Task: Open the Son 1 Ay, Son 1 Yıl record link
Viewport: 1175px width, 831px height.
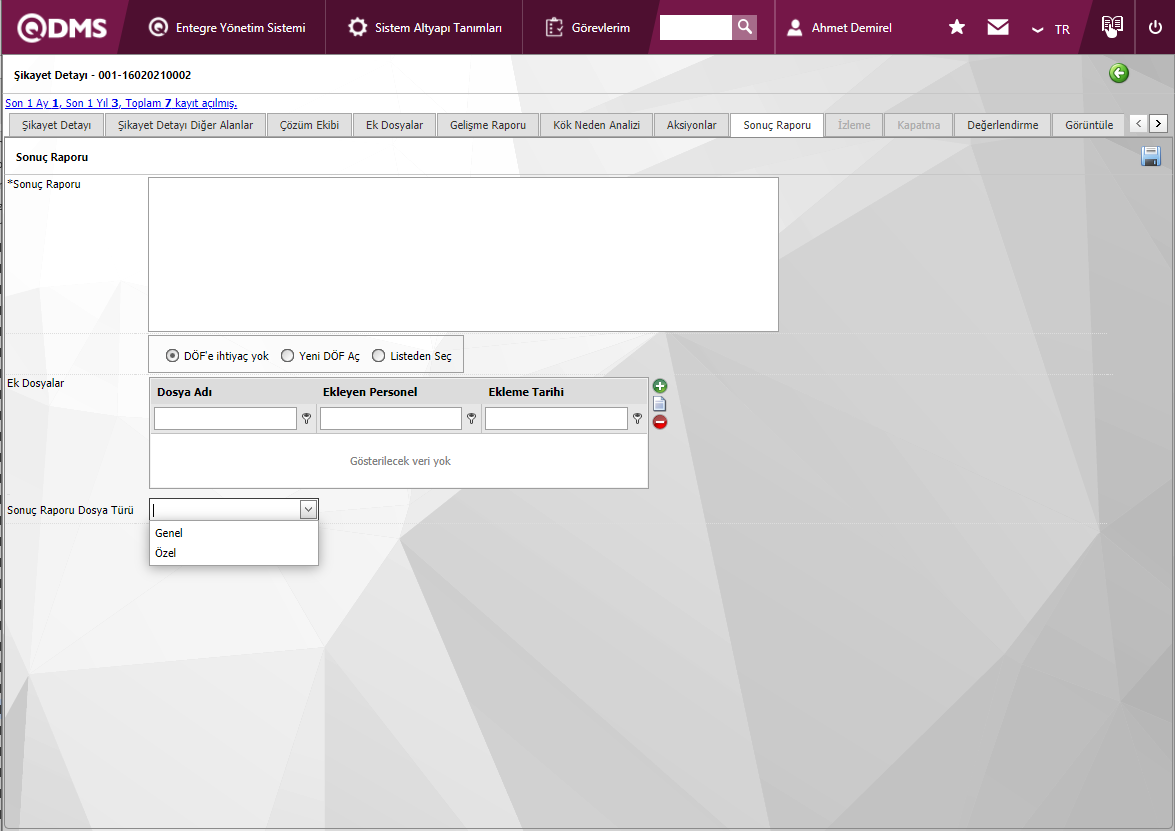Action: pos(121,103)
